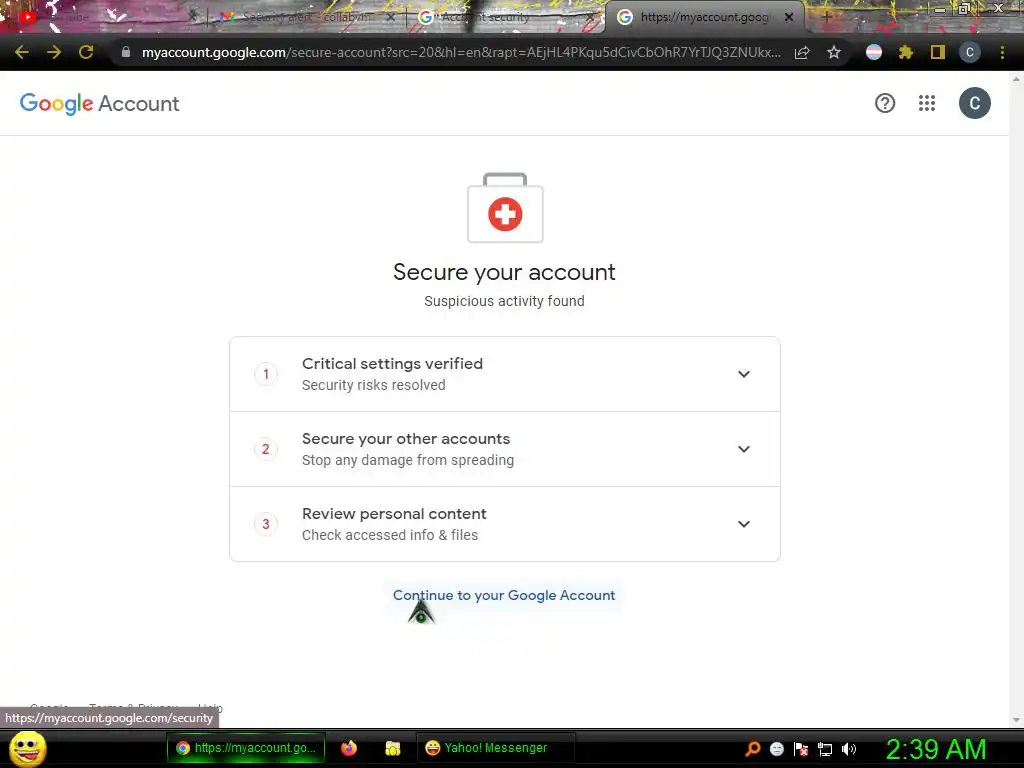This screenshot has height=768, width=1024.
Task: Click the browser back arrow
Action: point(22,52)
